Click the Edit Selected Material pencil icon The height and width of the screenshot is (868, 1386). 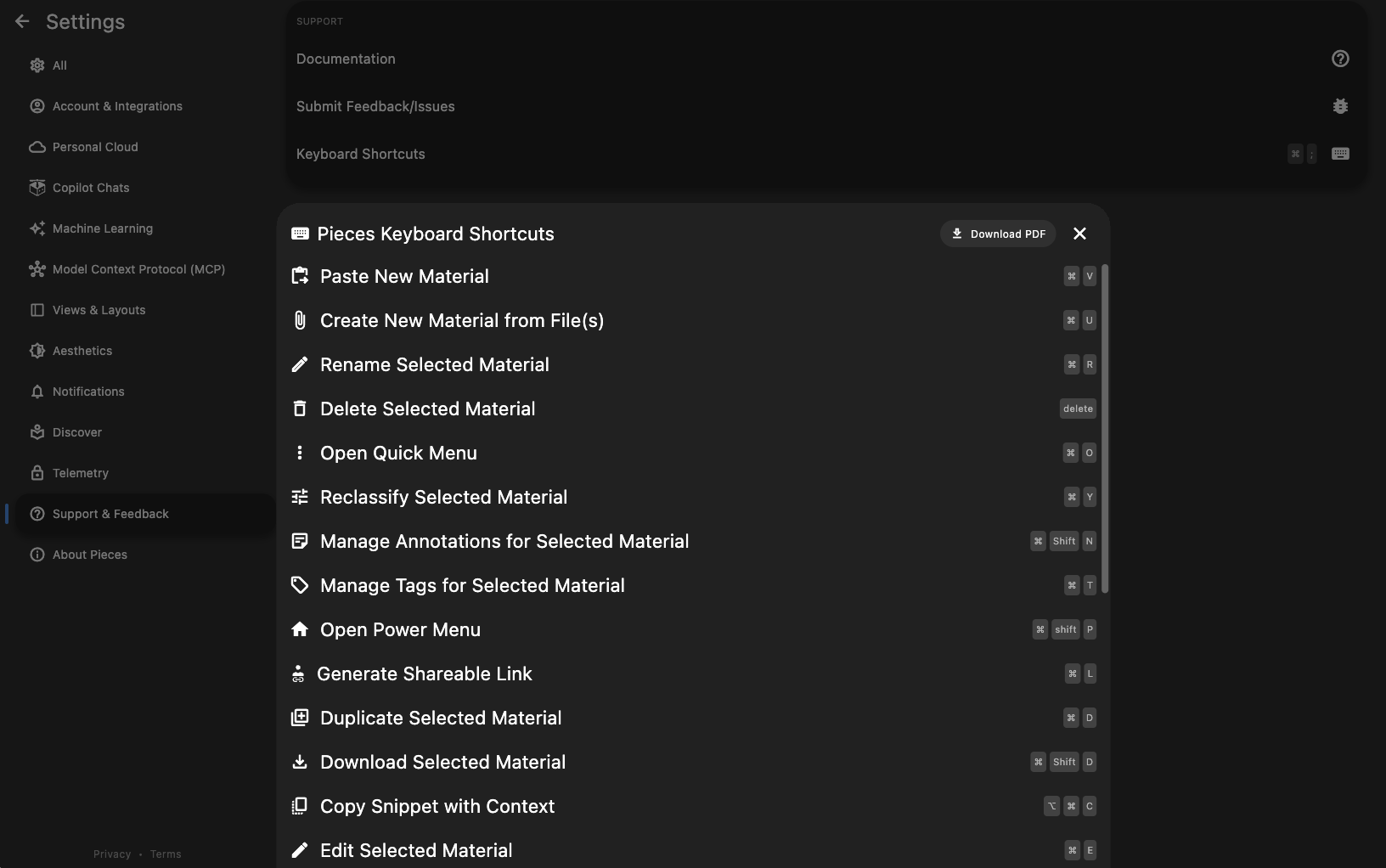coord(300,850)
